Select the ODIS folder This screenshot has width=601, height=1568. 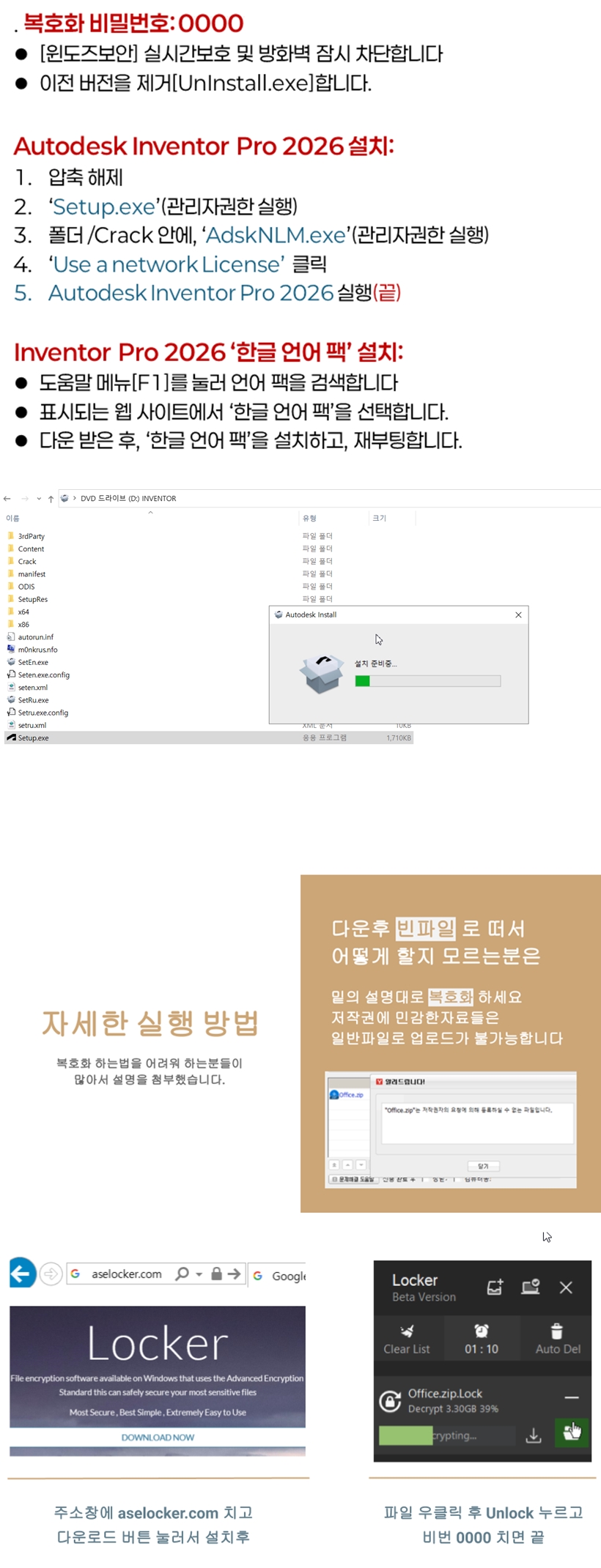pyautogui.click(x=21, y=587)
